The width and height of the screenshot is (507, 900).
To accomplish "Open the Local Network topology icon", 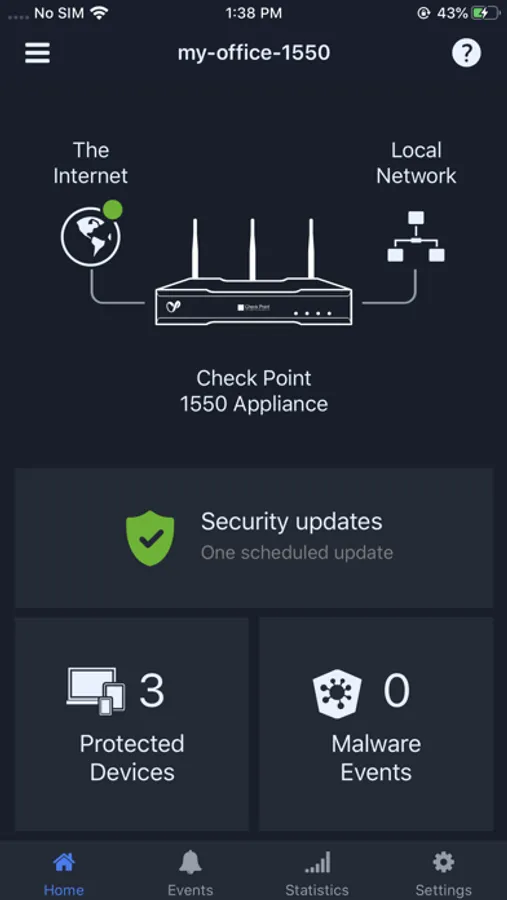I will (x=416, y=236).
